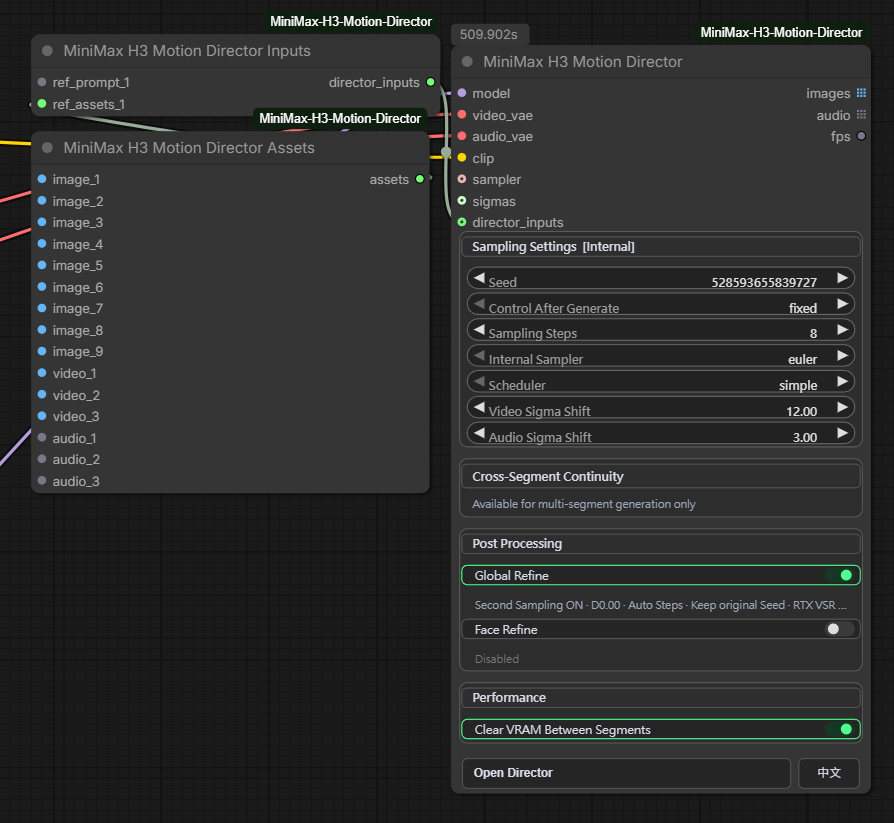Click the fps output socket

[x=861, y=136]
